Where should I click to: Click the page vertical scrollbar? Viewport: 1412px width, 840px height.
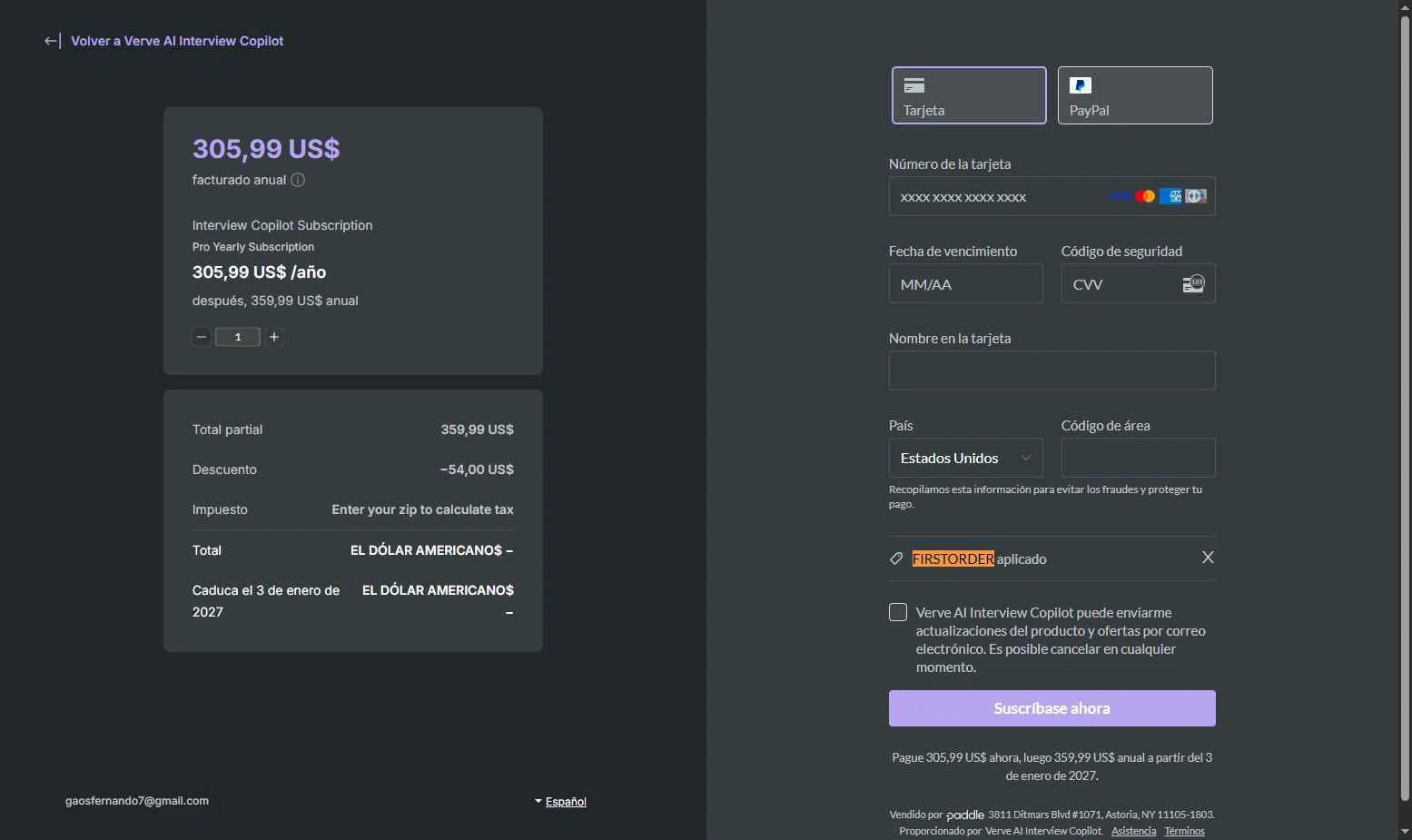[1405, 409]
